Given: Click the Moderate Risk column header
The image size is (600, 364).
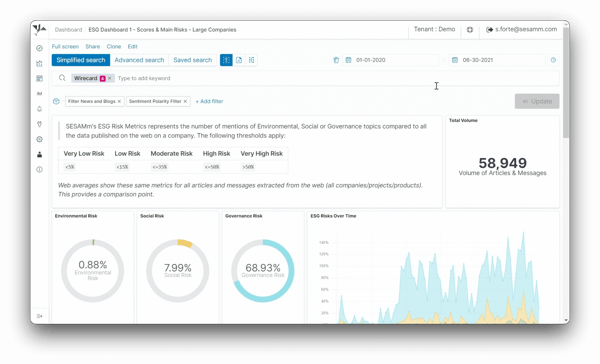Looking at the screenshot, I should coord(171,154).
